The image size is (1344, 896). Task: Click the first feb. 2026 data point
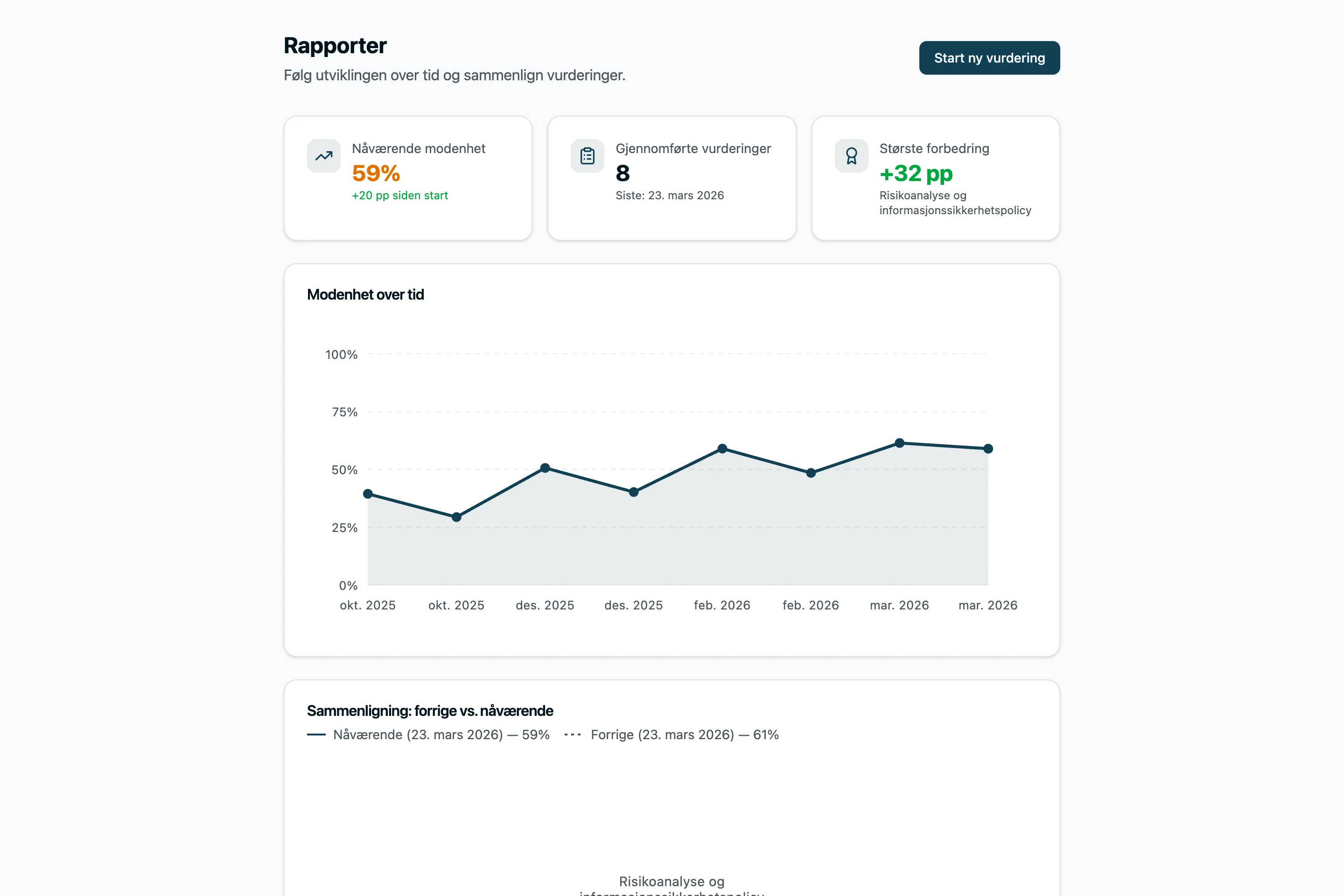[x=722, y=448]
